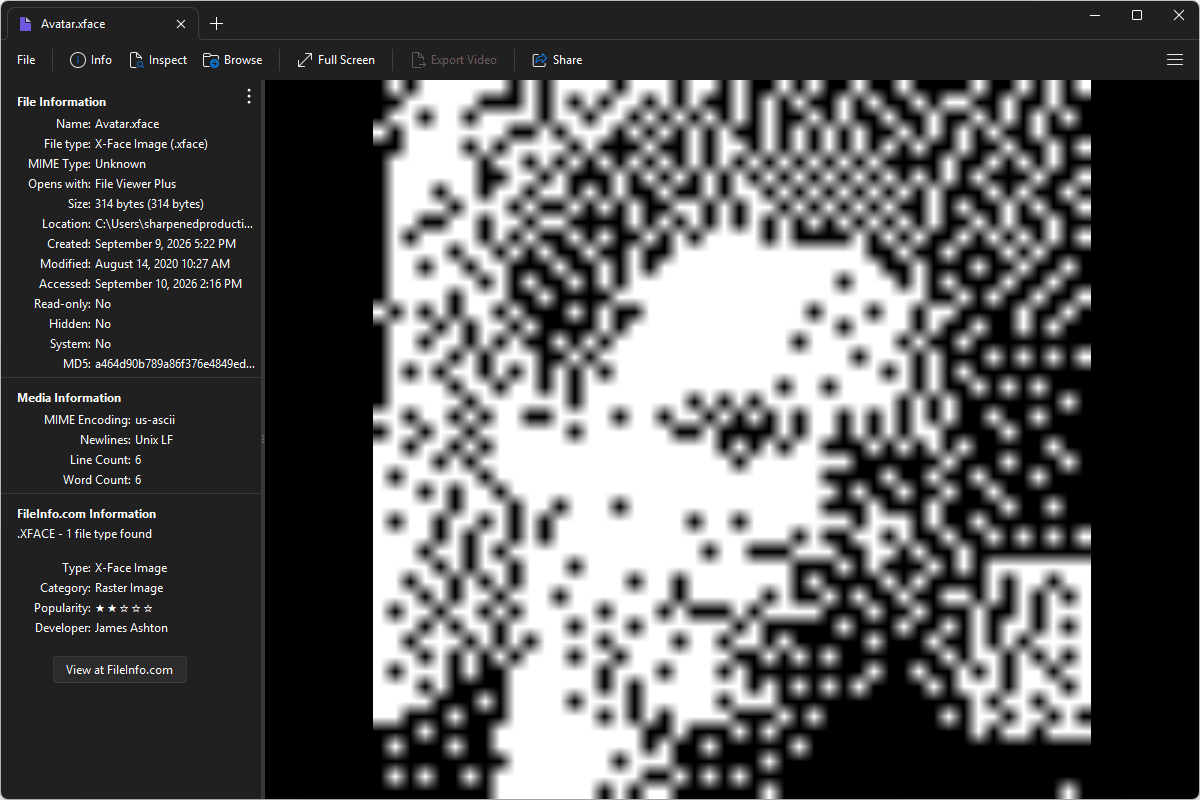Select the Avatar.xface tab
1200x800 pixels.
click(102, 24)
